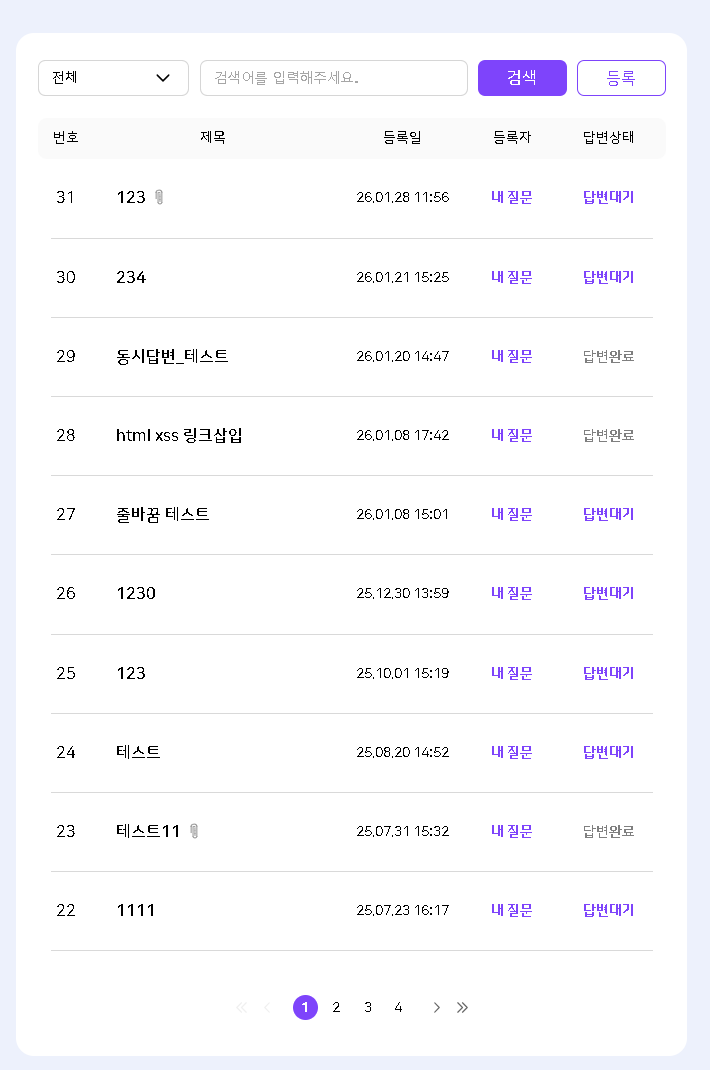The image size is (710, 1070).
Task: Click the attachment clip icon beside 테스트11
Action: coord(194,831)
